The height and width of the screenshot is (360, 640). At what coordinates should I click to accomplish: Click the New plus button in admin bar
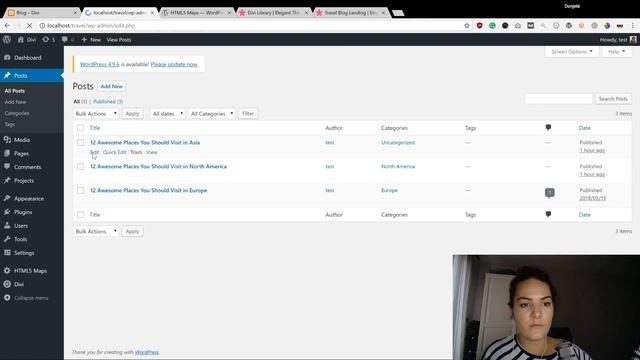91,40
